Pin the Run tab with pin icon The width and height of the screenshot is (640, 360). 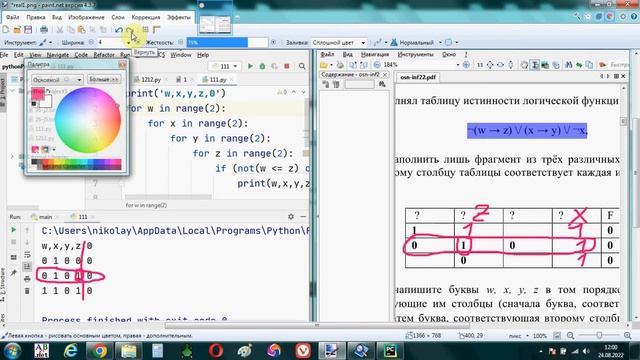(13, 273)
